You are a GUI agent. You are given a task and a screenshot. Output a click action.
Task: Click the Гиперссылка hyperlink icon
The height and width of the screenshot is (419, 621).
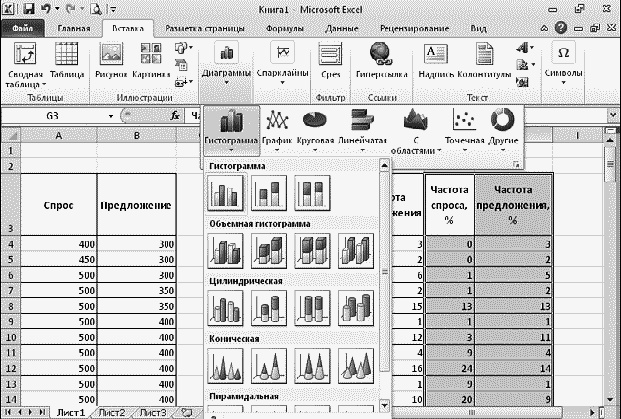click(381, 61)
